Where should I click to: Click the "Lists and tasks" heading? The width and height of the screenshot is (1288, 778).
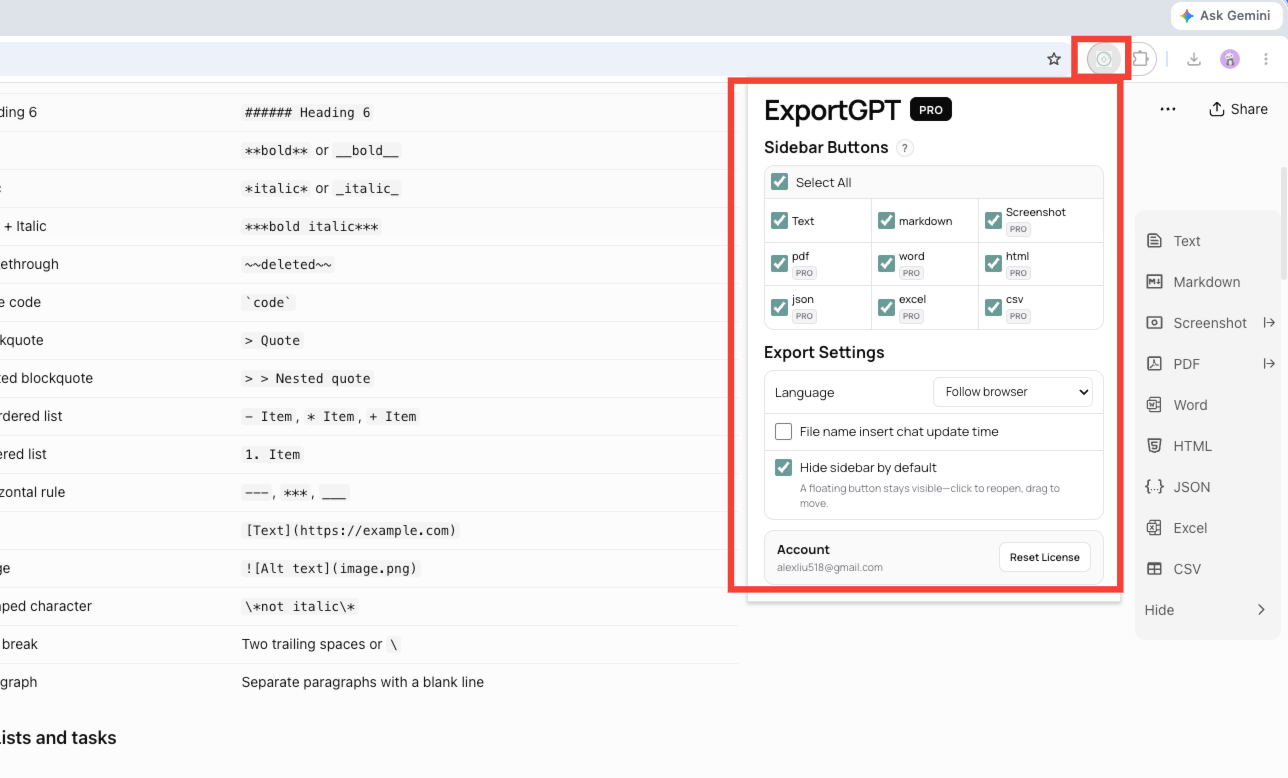point(58,738)
